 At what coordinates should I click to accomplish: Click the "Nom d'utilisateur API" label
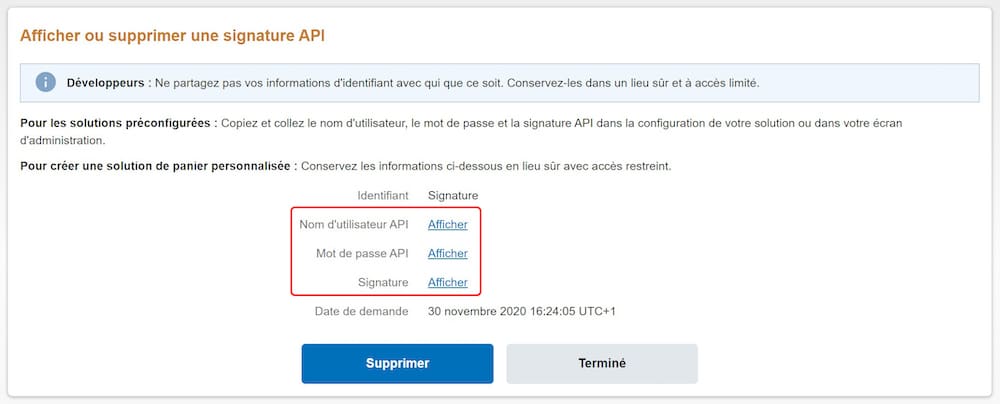(354, 225)
